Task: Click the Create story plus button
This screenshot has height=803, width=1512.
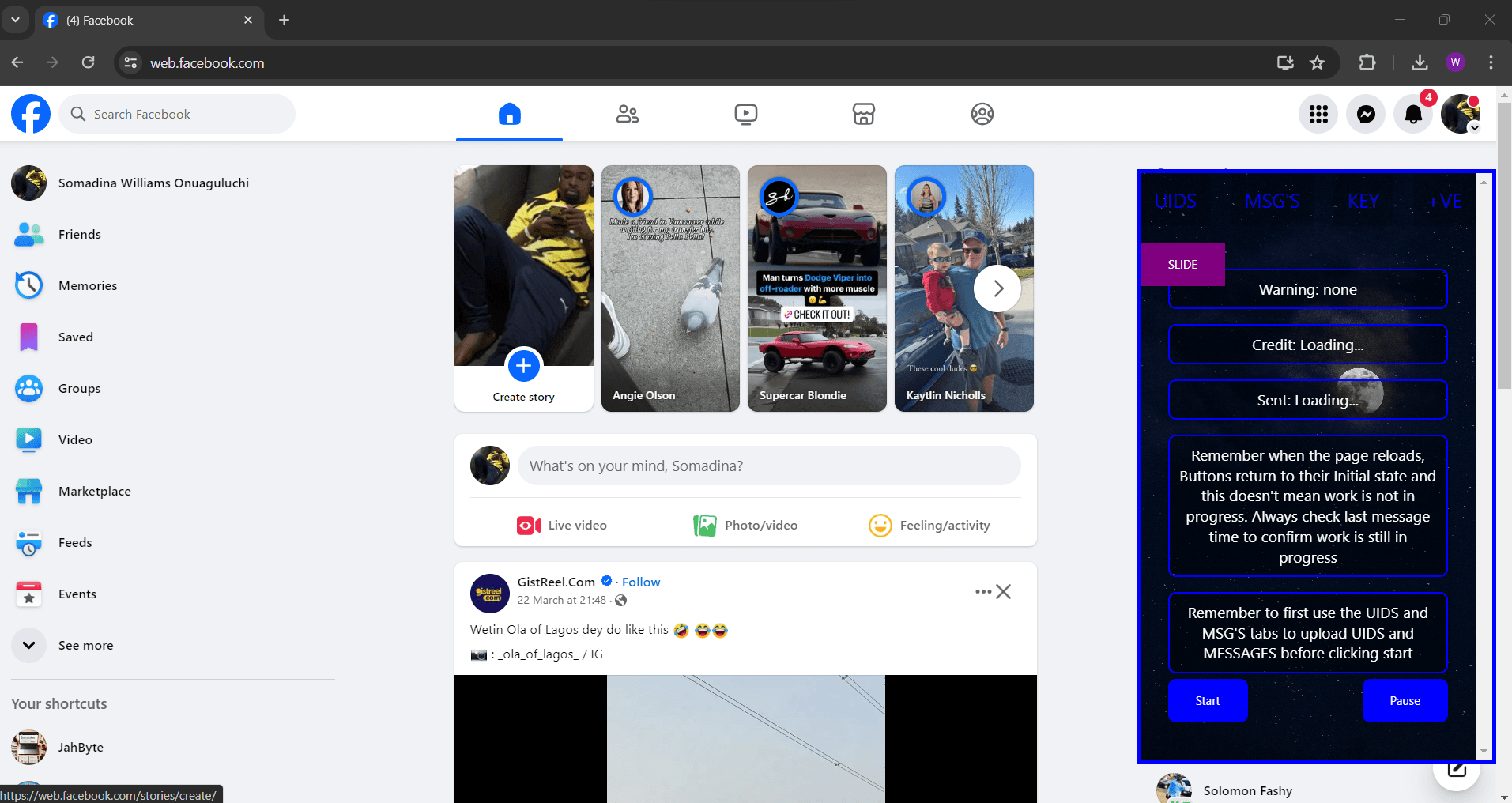Action: 523,366
